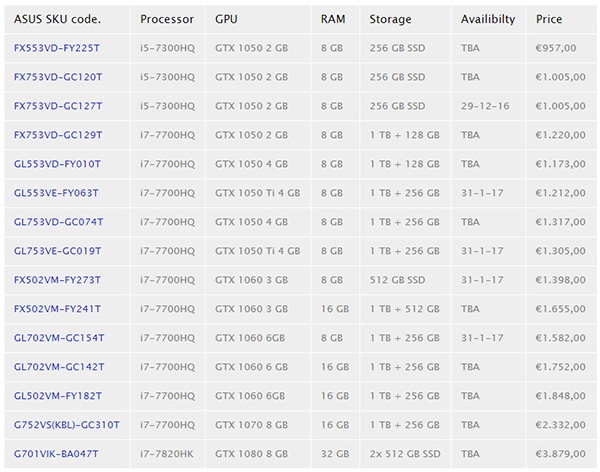The image size is (600, 472).
Task: Click the GL702VM-GC142T link
Action: pyautogui.click(x=59, y=367)
